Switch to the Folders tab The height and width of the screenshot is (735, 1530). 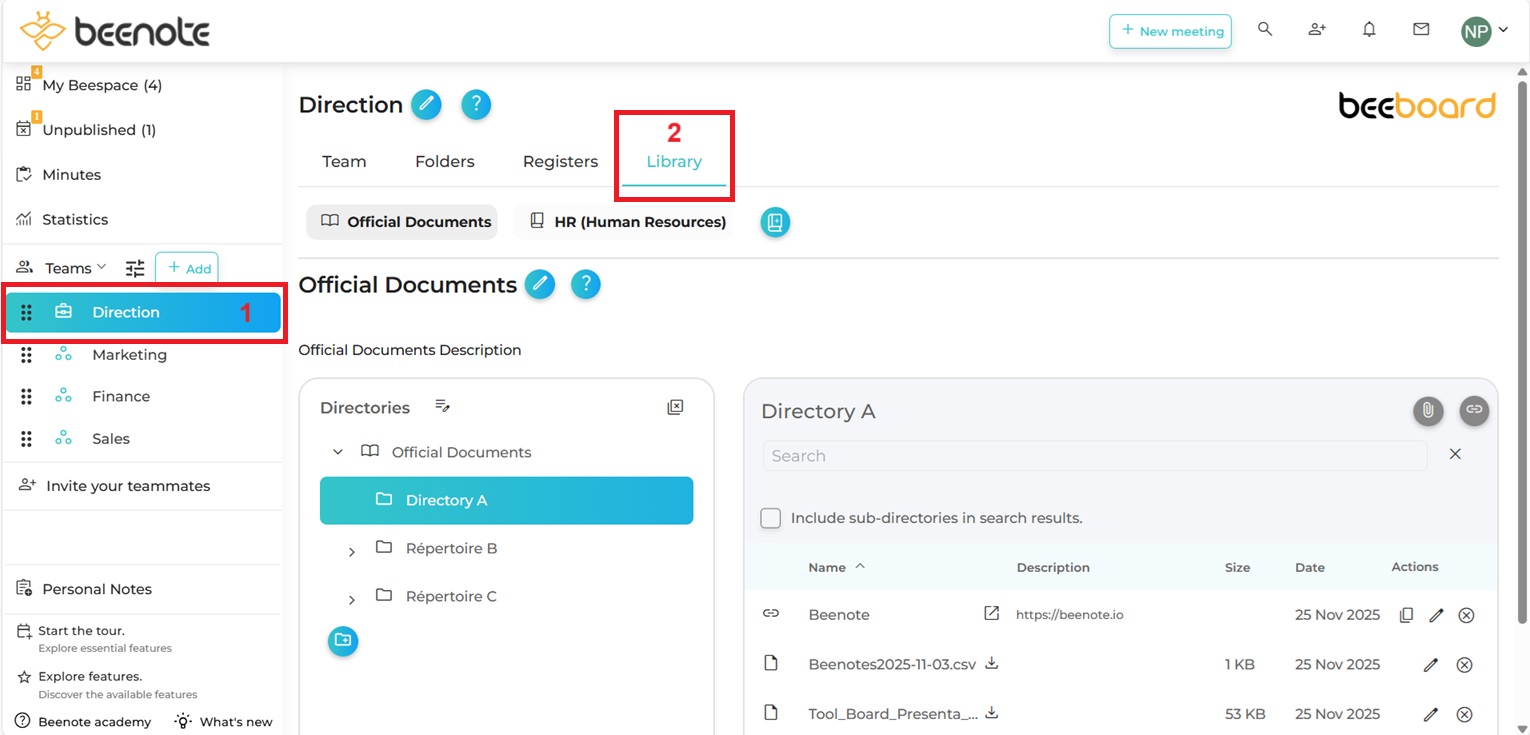click(x=444, y=162)
